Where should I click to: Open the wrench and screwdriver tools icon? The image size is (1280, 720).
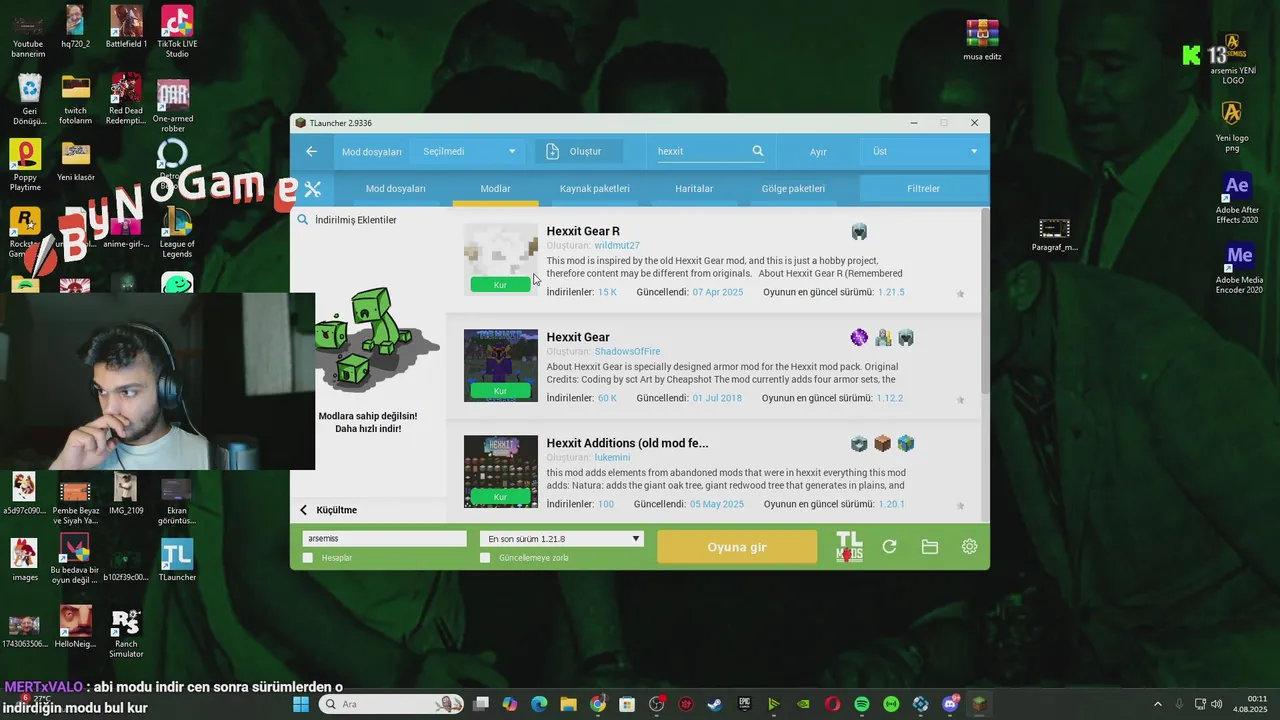click(313, 188)
